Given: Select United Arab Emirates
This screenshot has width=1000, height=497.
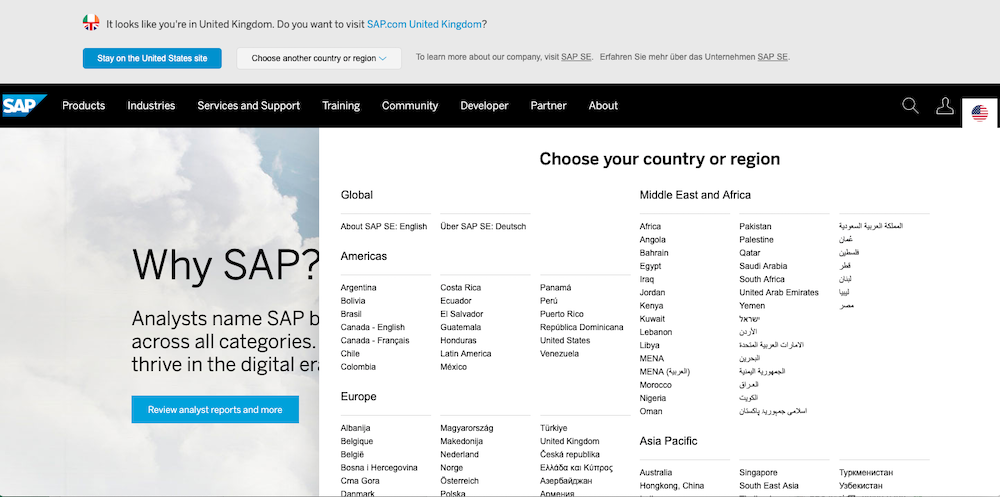Looking at the screenshot, I should (x=779, y=292).
